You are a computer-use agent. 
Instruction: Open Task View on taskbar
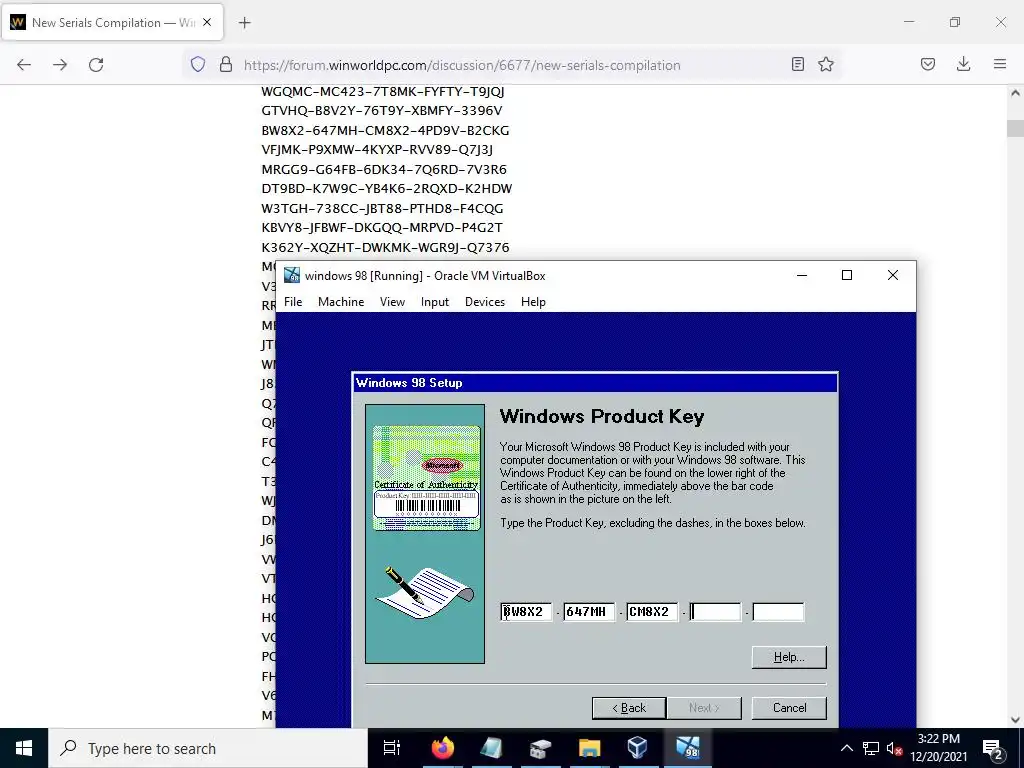click(x=392, y=748)
